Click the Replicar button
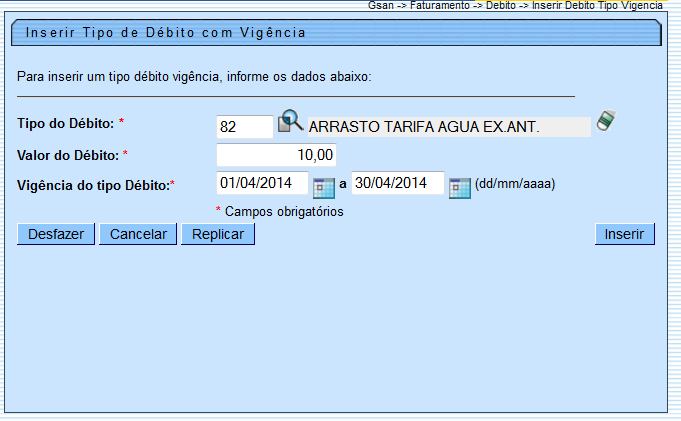The width and height of the screenshot is (681, 421). (218, 234)
